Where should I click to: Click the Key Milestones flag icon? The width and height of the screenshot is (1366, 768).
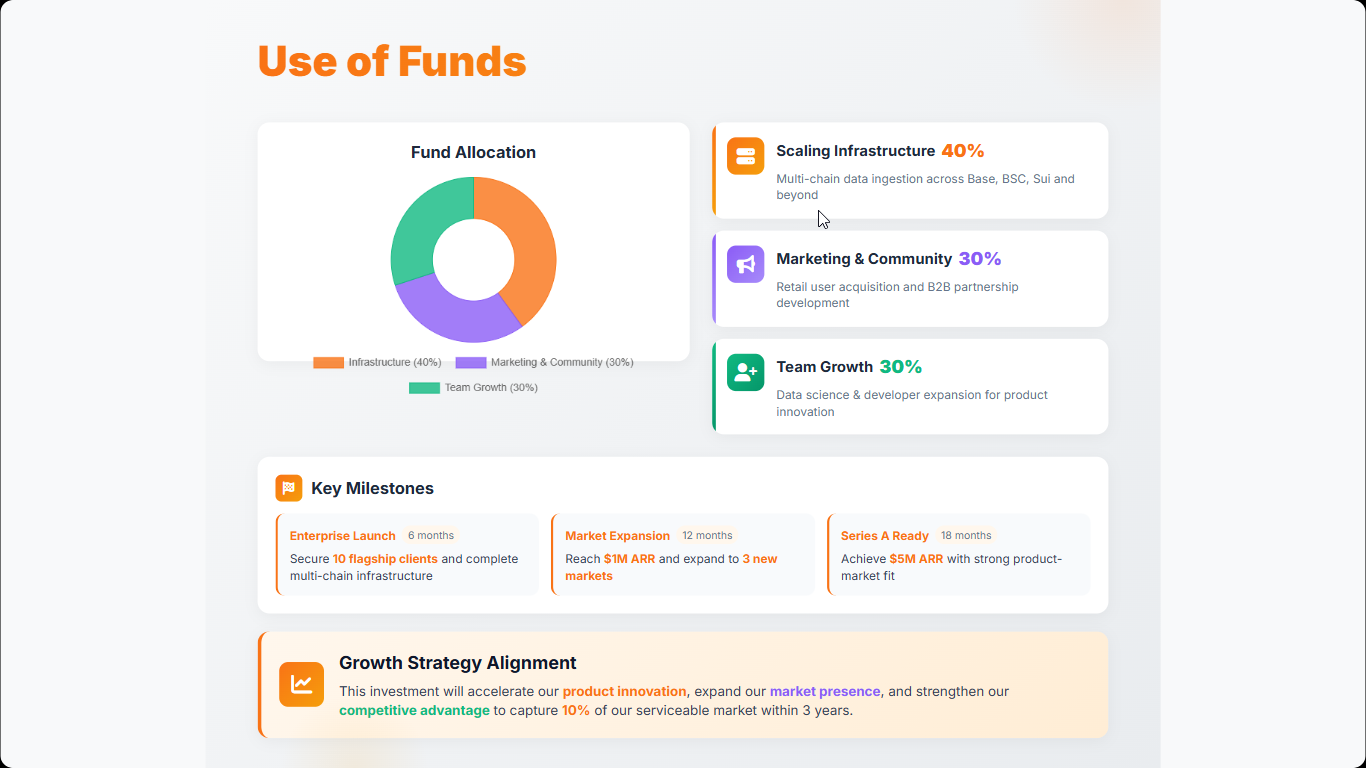coord(289,488)
